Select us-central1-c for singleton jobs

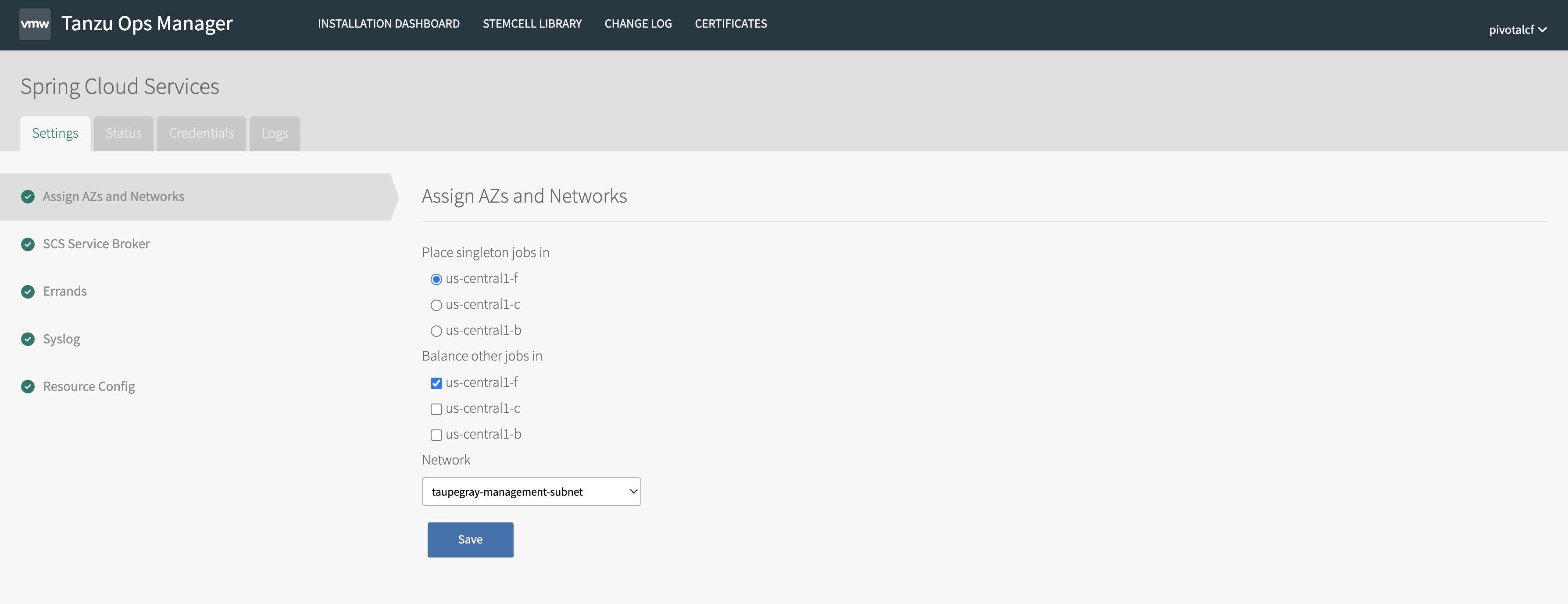(x=436, y=305)
